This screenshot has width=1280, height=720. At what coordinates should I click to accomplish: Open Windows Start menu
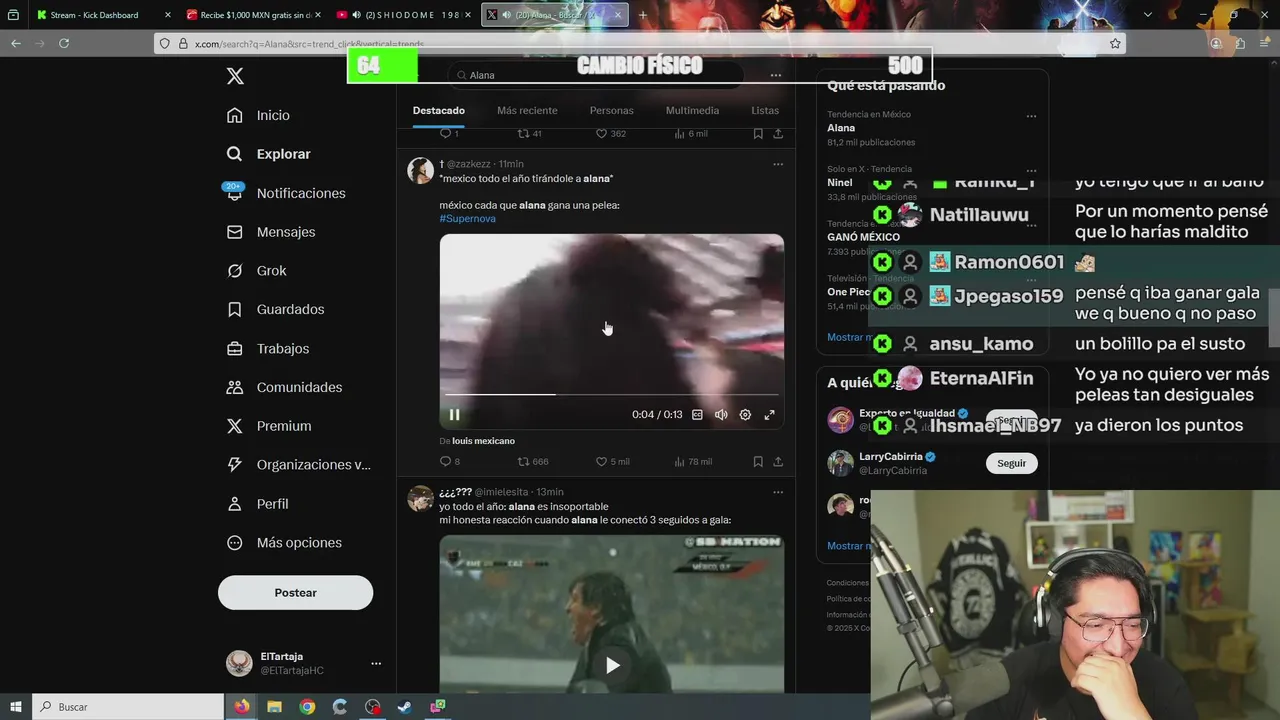tap(15, 707)
